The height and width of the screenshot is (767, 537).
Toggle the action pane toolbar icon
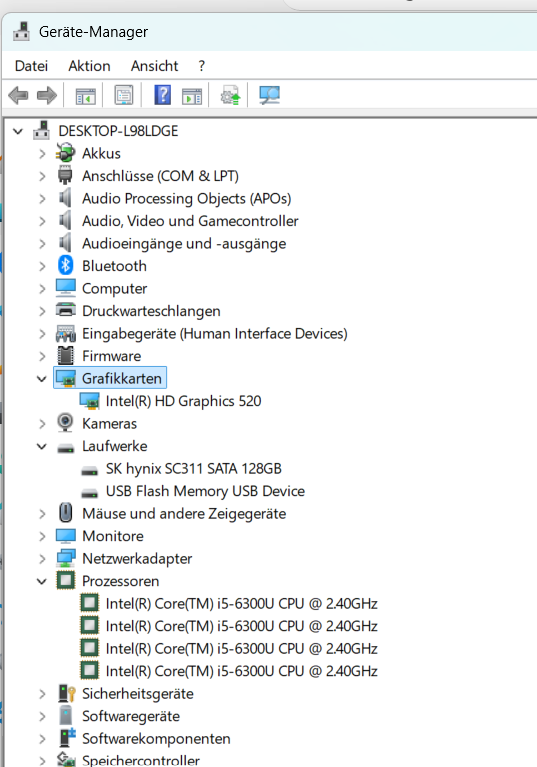(192, 95)
